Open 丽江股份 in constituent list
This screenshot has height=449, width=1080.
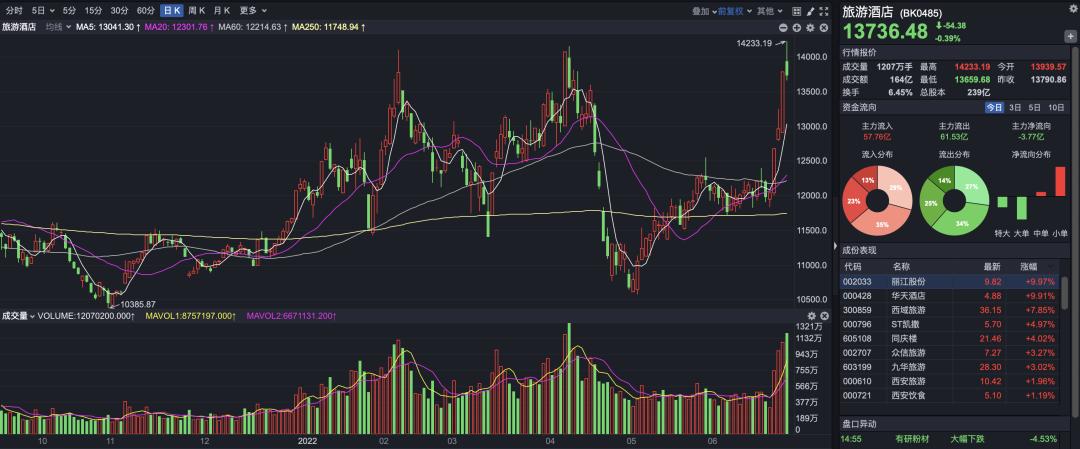coord(909,282)
